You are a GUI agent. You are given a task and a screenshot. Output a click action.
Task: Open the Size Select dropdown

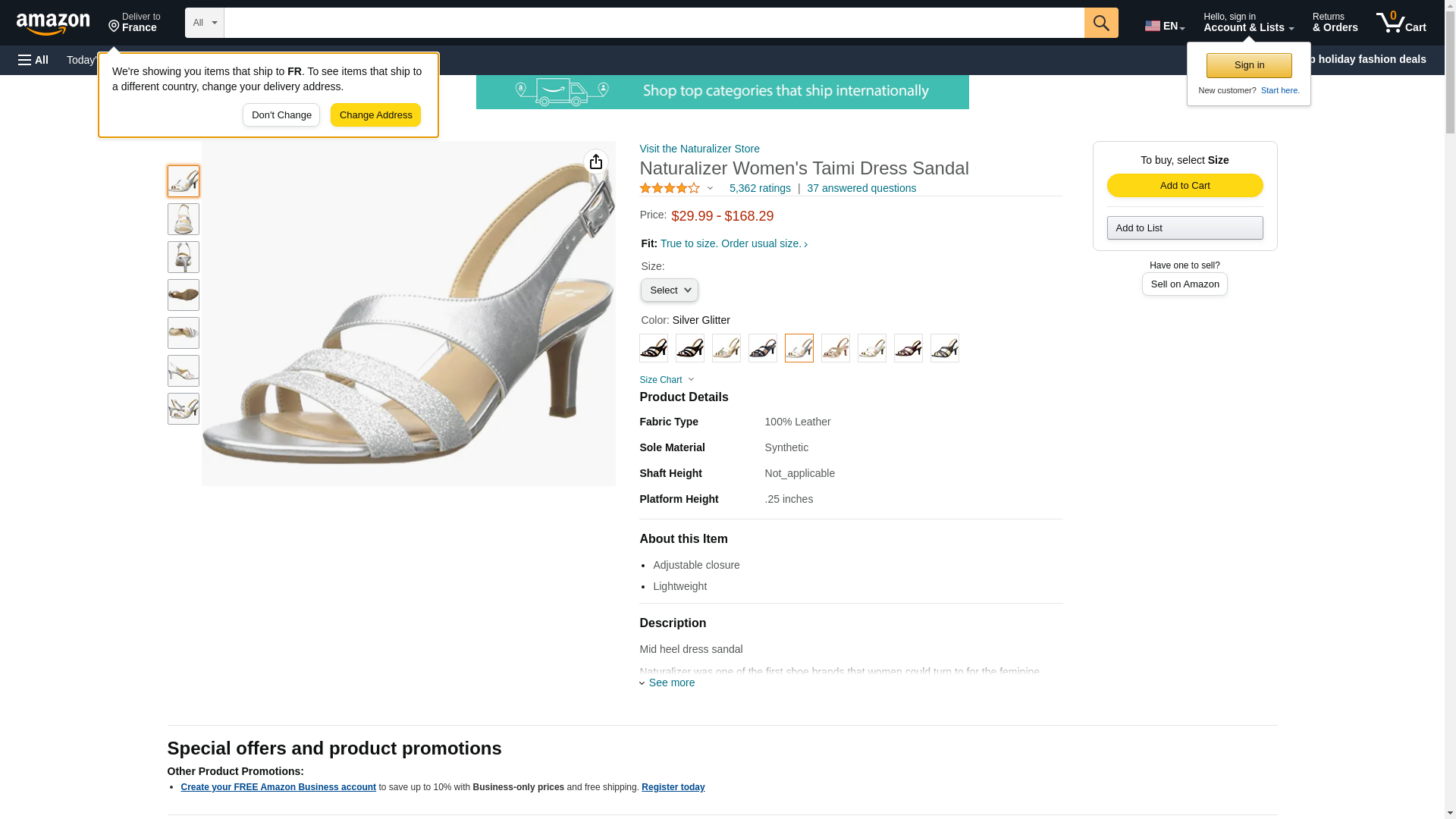(669, 290)
